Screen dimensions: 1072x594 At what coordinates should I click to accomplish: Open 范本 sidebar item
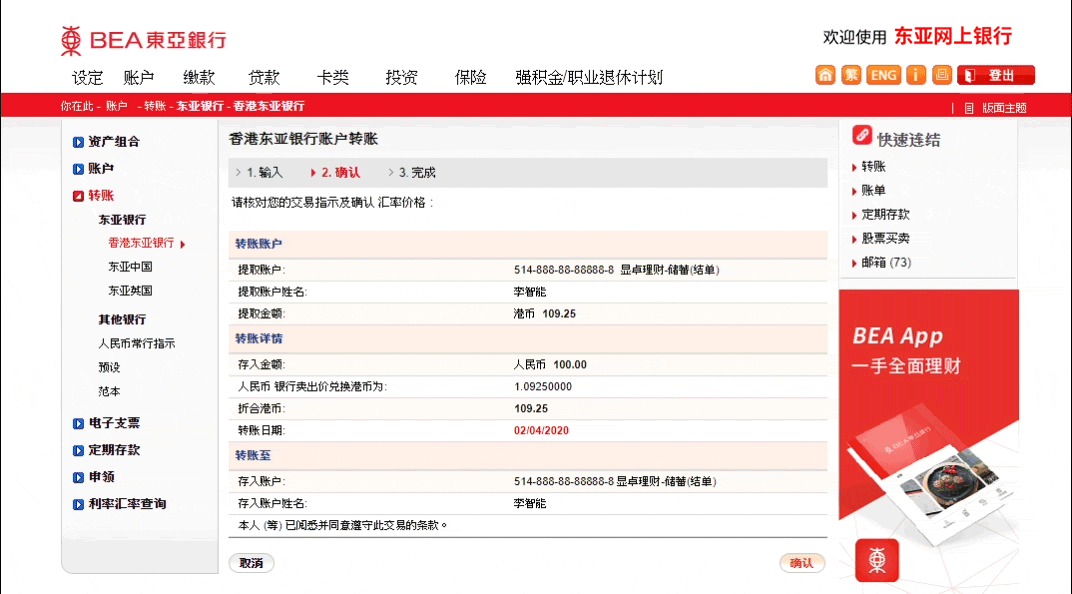(109, 391)
